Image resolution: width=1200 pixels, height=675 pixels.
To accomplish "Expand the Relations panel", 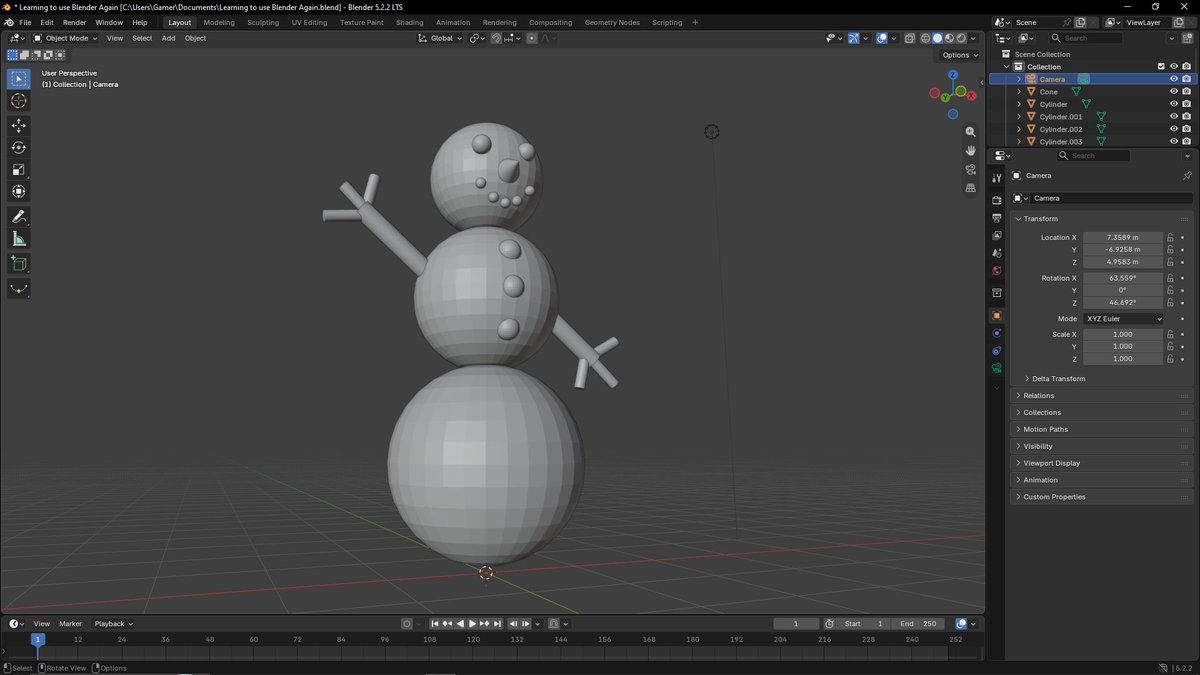I will pyautogui.click(x=1038, y=396).
